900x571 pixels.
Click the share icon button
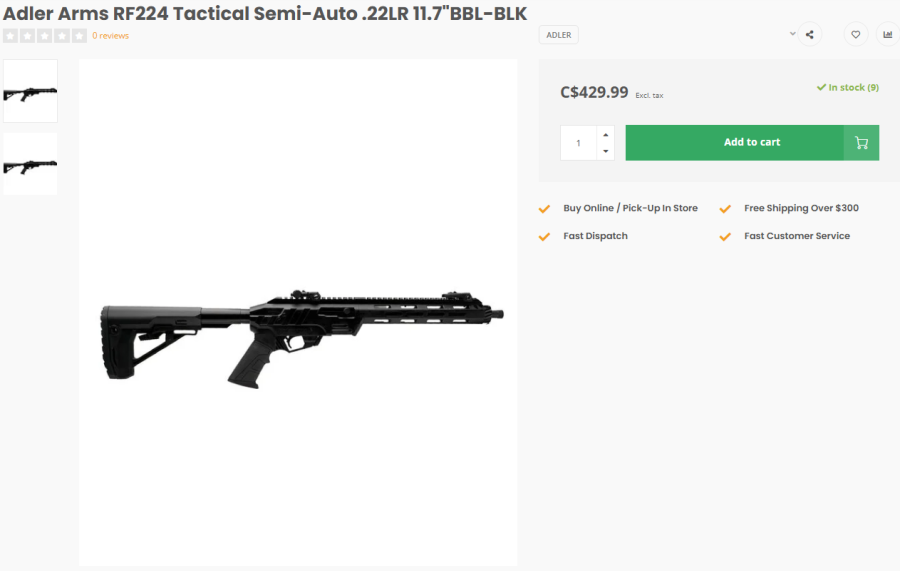click(x=809, y=34)
